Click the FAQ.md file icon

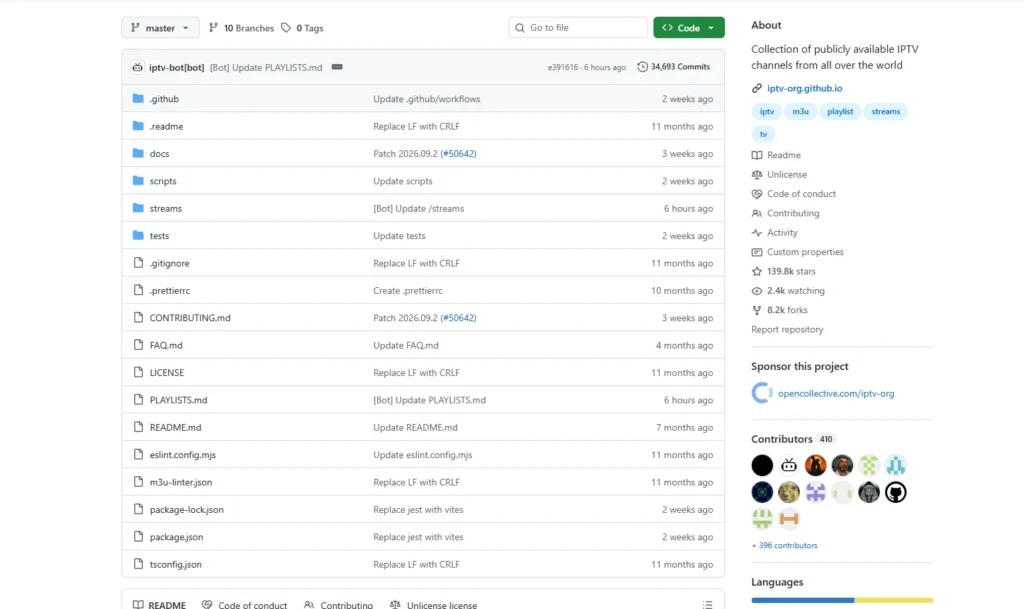[138, 345]
